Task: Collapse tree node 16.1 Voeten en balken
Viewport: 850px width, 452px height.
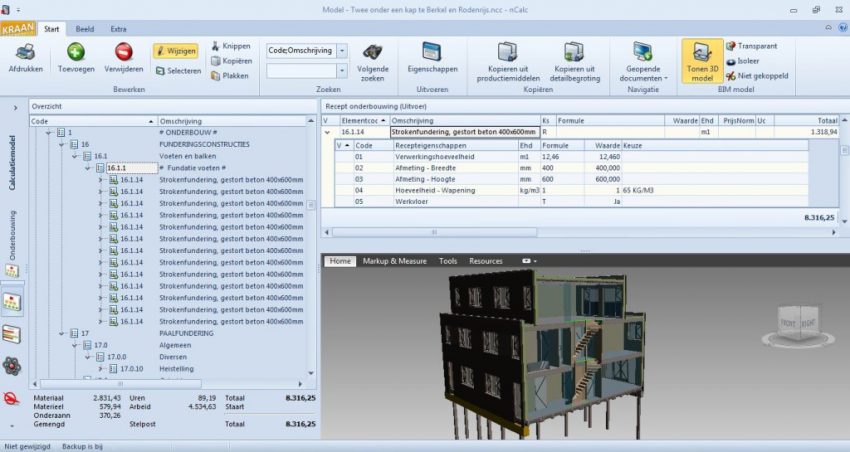Action: [75, 156]
